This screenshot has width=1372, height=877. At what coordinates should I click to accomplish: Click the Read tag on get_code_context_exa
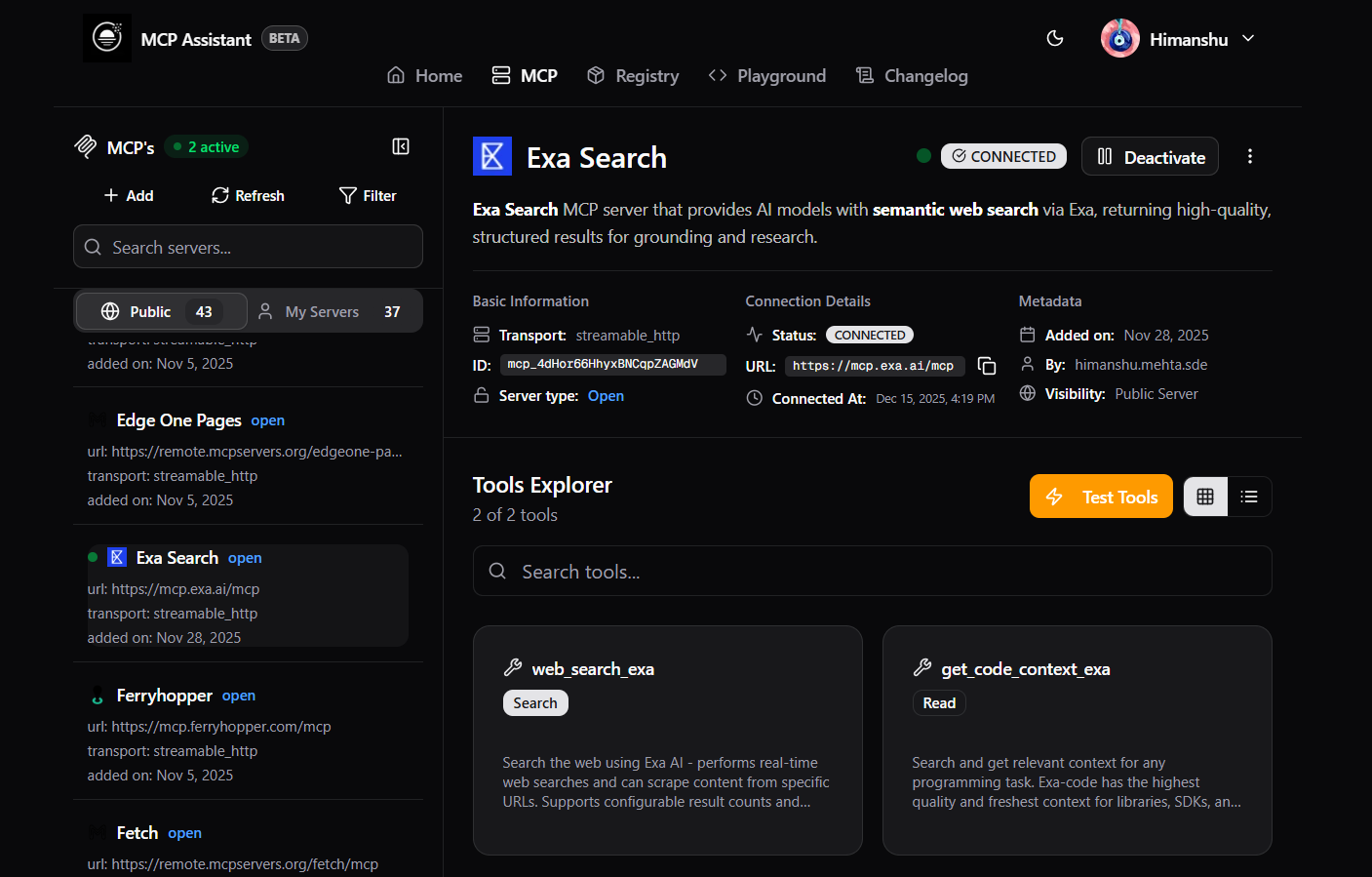[939, 702]
